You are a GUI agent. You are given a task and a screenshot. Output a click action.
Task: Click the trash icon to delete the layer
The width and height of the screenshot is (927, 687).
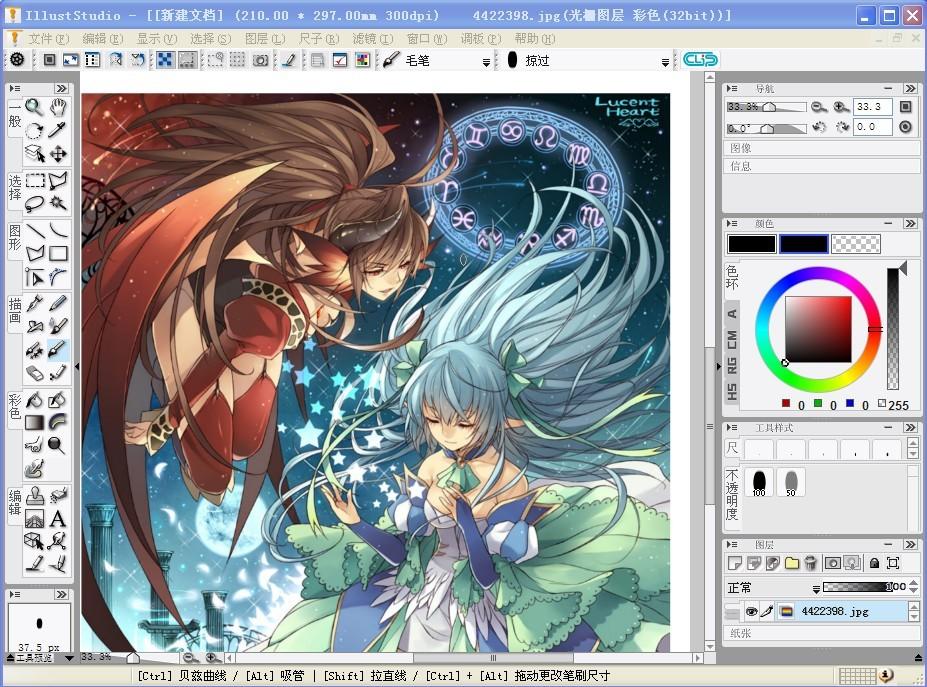pyautogui.click(x=811, y=563)
